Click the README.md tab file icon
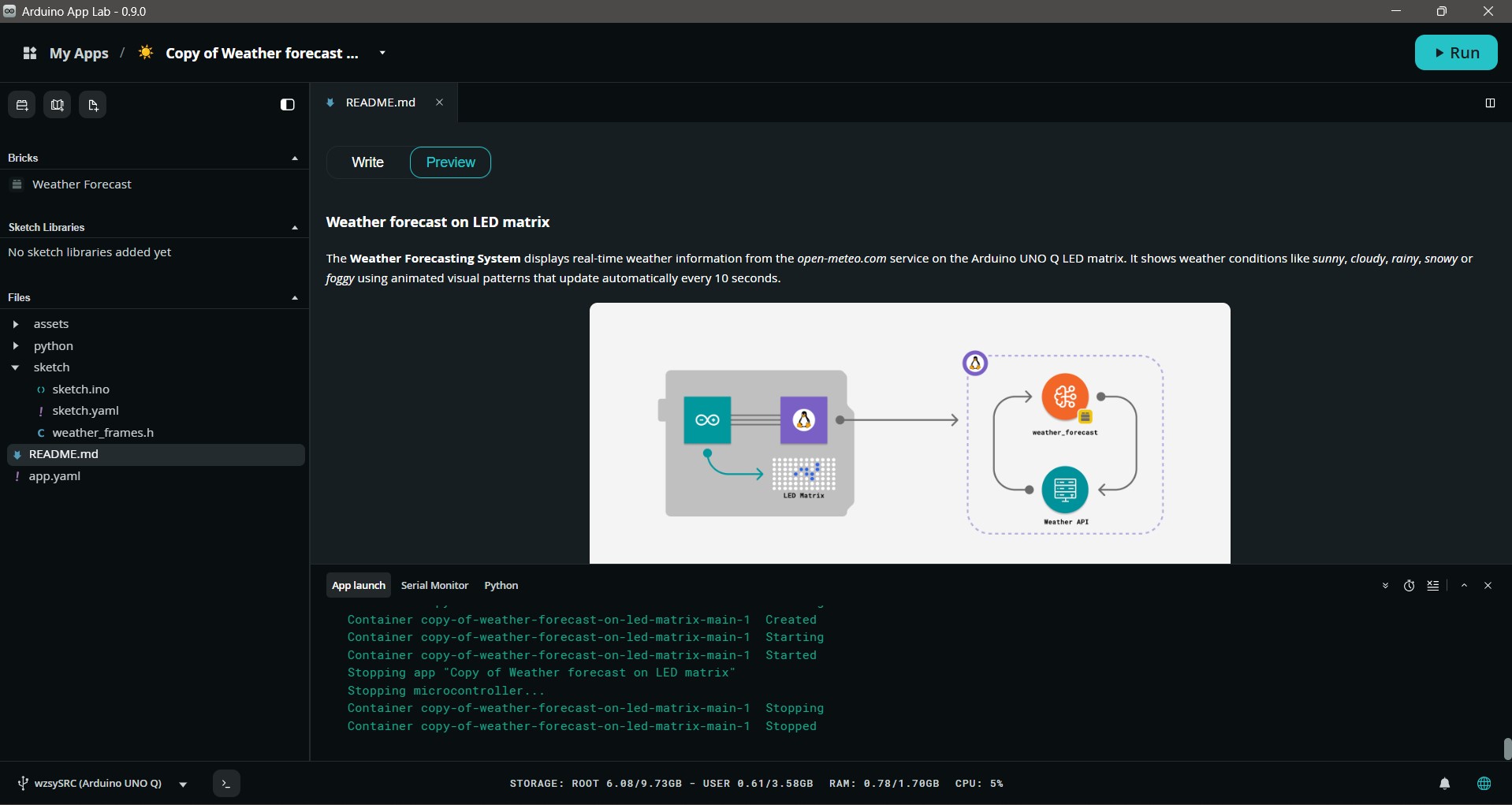1512x805 pixels. 330,102
